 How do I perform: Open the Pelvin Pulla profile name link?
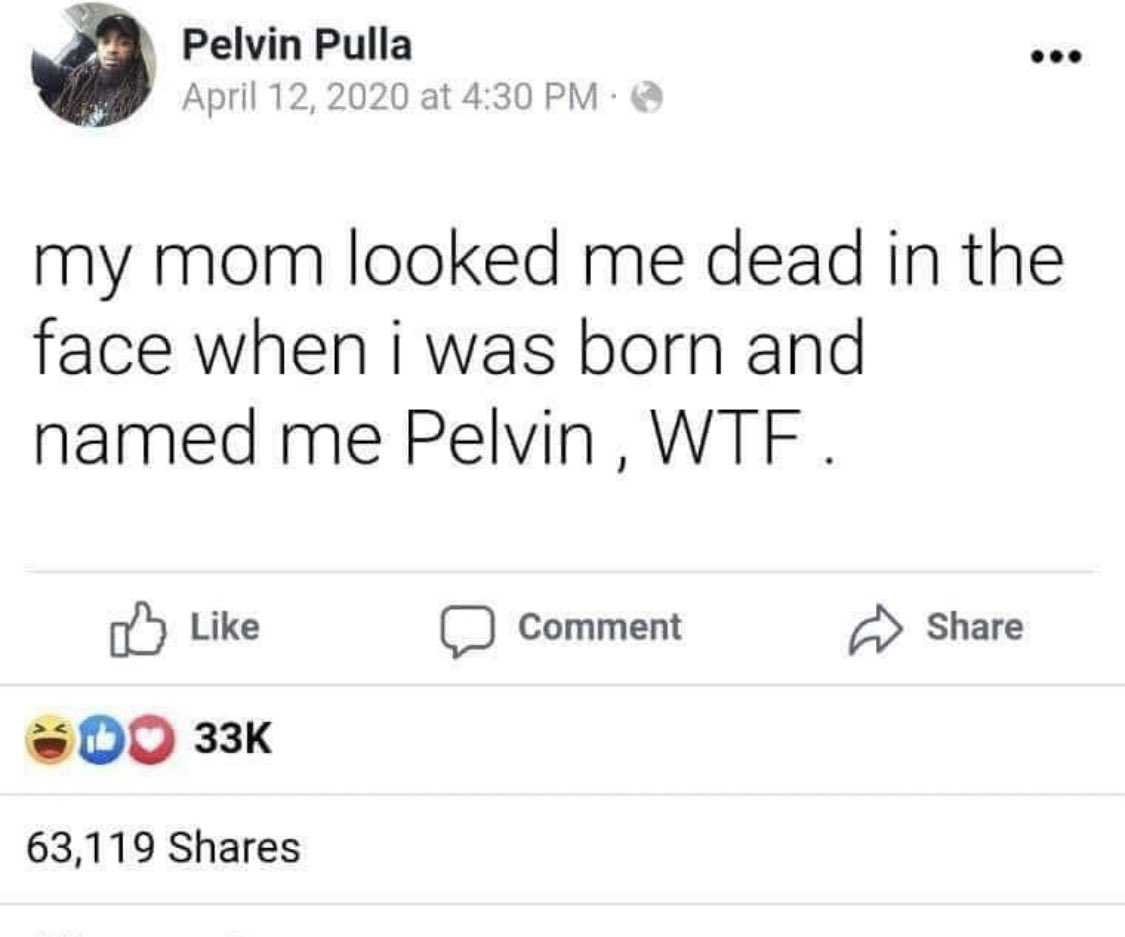(296, 45)
